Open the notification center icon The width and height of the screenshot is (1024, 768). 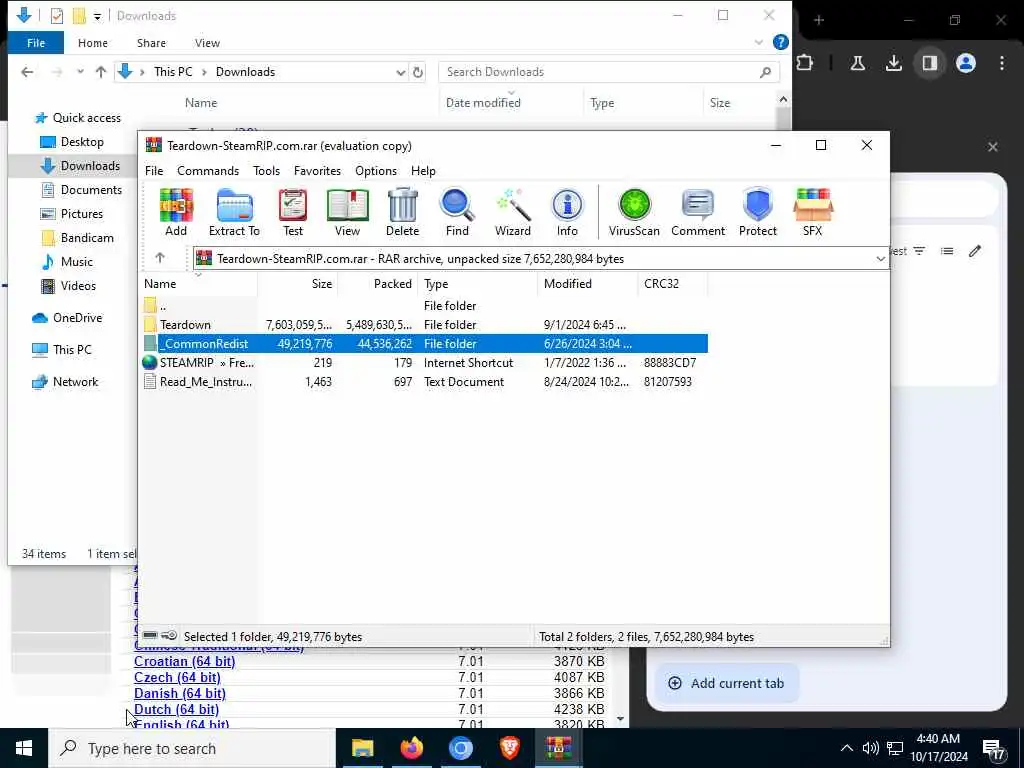click(x=993, y=749)
